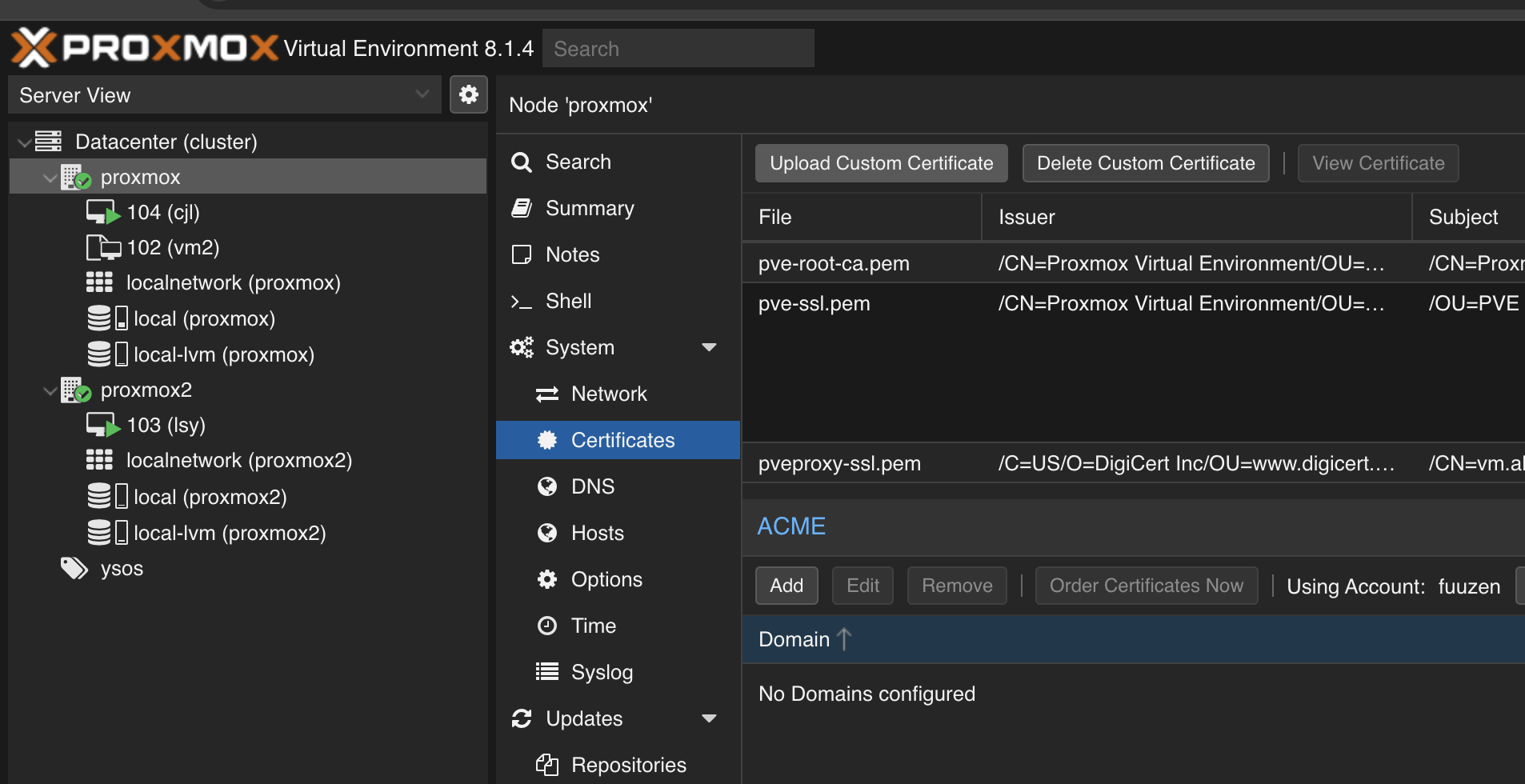Screen dimensions: 1525x784
Task: Select the running VM 103 (lsy) icon
Action: tap(102, 425)
